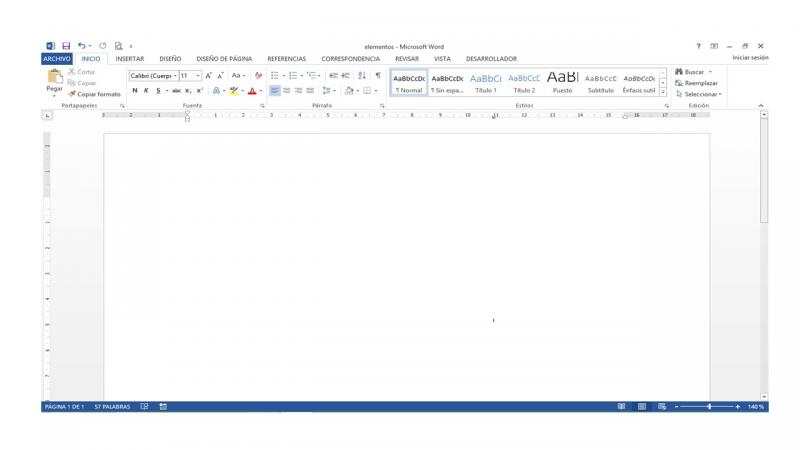The height and width of the screenshot is (450, 800).
Task: Click the zoom slider in status bar
Action: coord(711,406)
